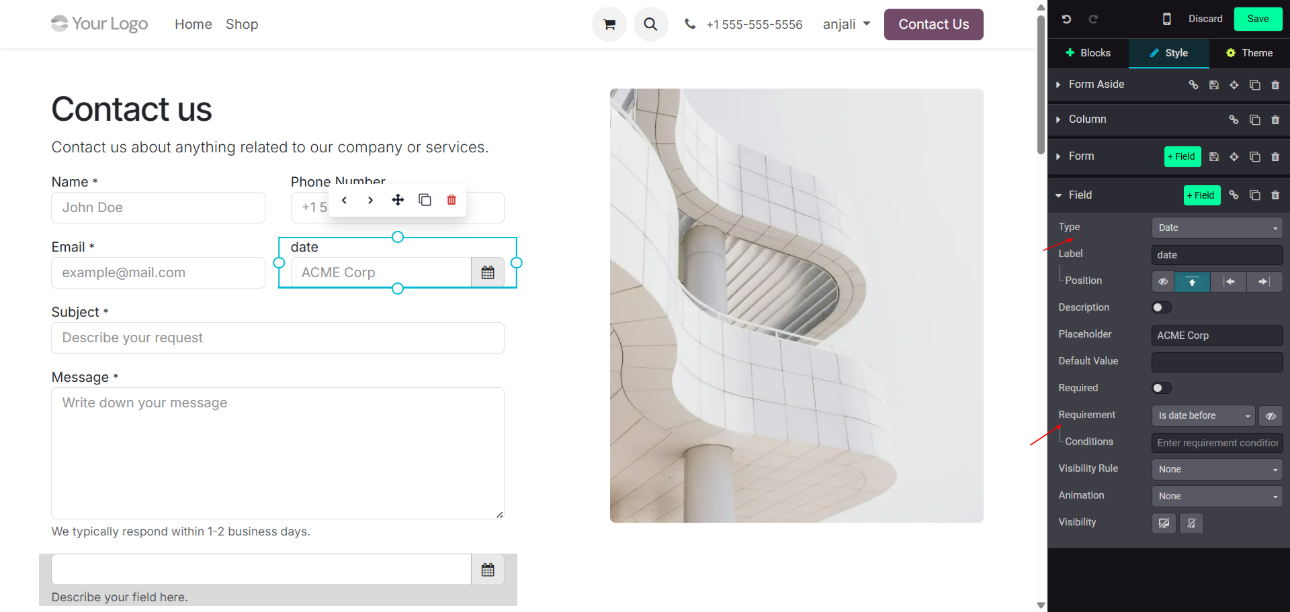Click the Contact Us navbar button
1290x612 pixels.
[933, 24]
